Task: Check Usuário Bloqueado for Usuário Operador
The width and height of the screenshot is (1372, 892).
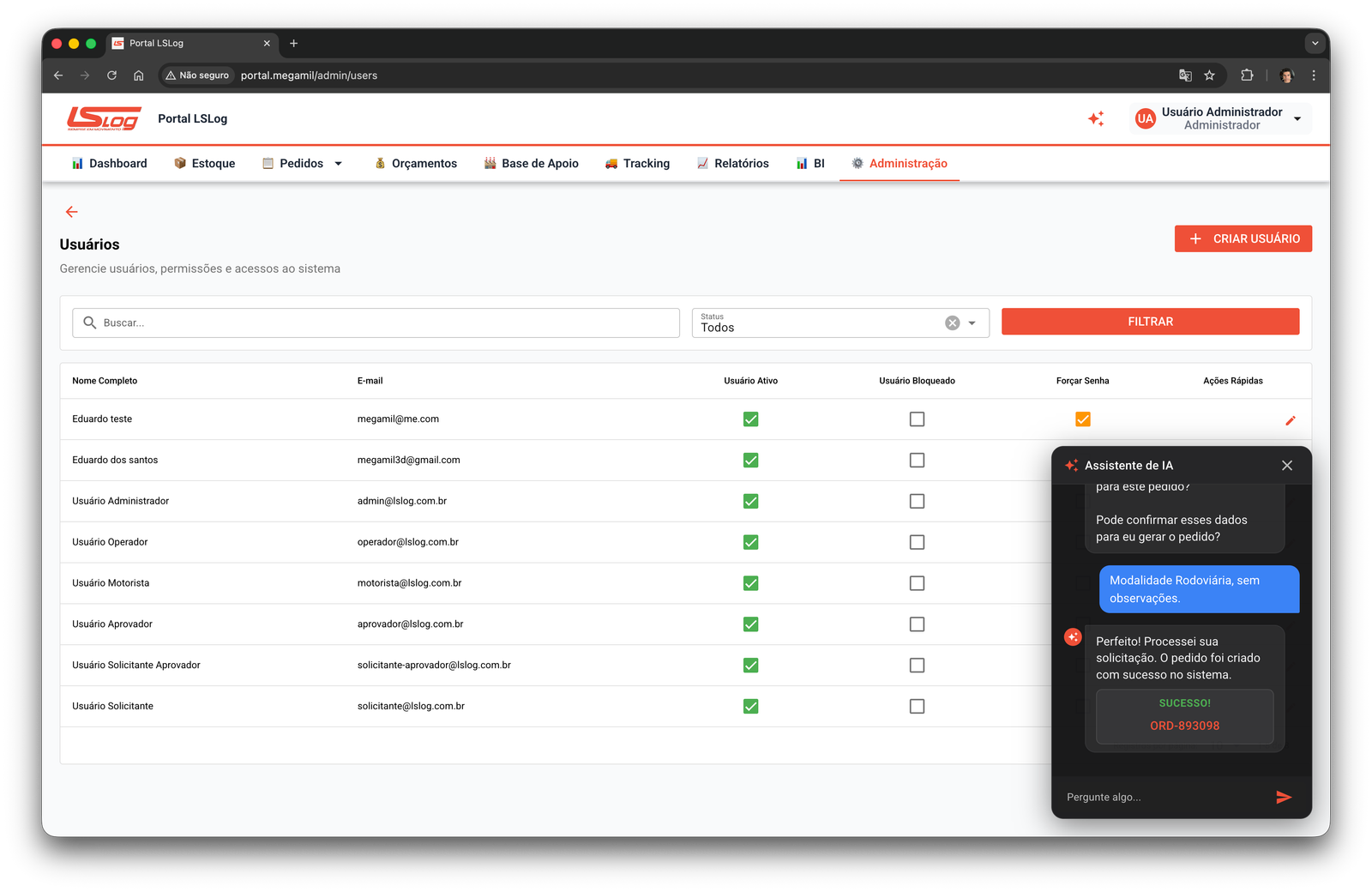Action: (917, 542)
